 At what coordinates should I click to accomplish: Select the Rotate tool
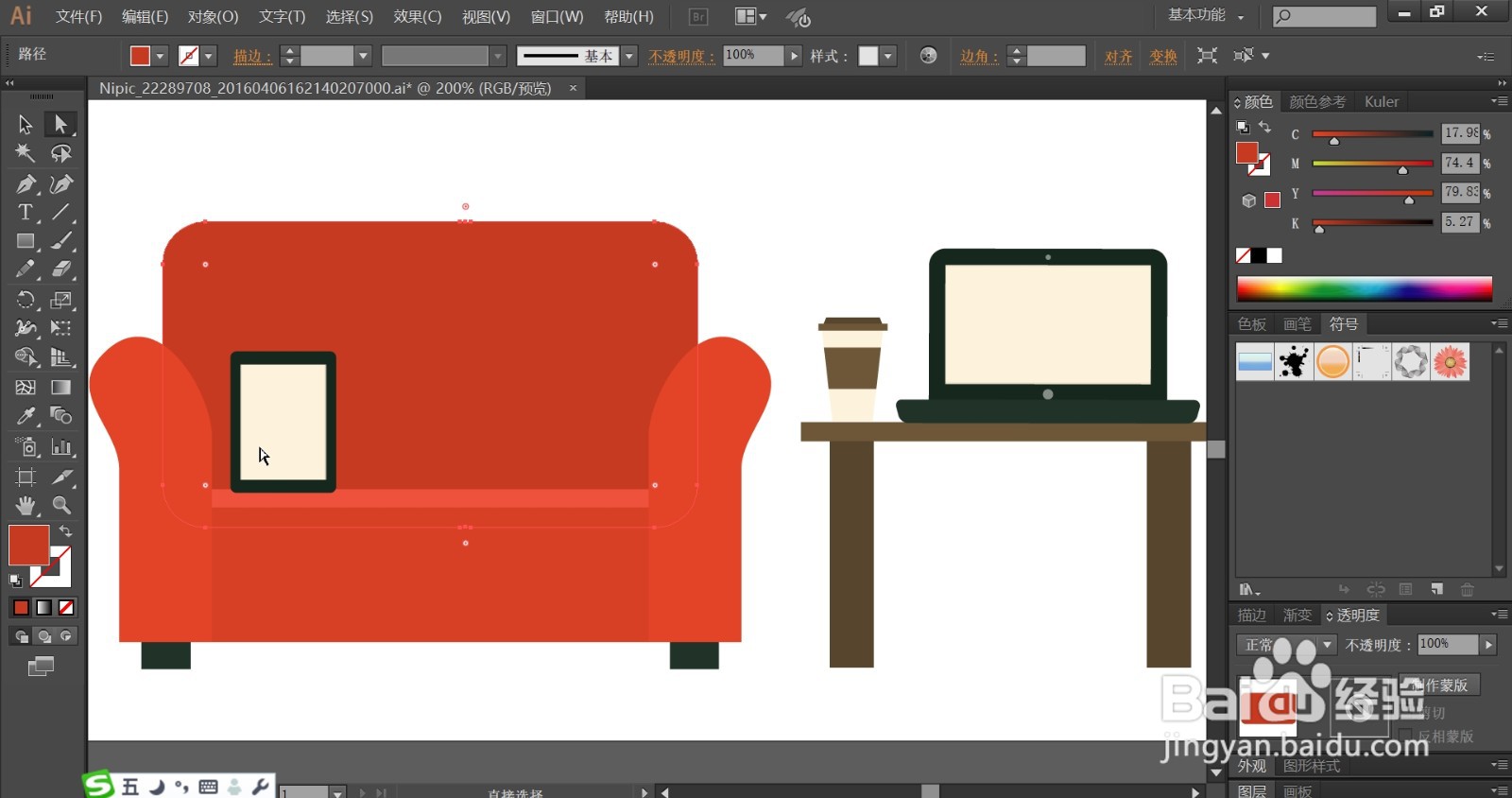click(x=26, y=300)
